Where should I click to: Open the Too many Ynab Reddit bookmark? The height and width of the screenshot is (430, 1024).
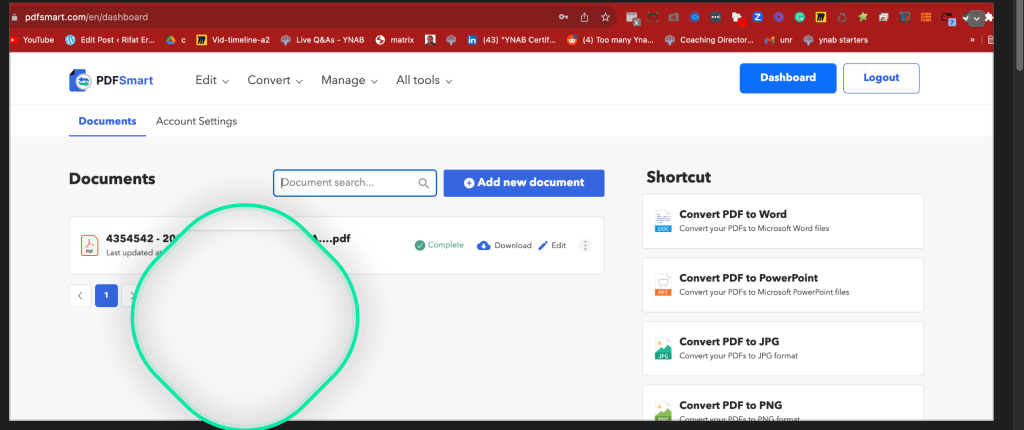(x=610, y=40)
